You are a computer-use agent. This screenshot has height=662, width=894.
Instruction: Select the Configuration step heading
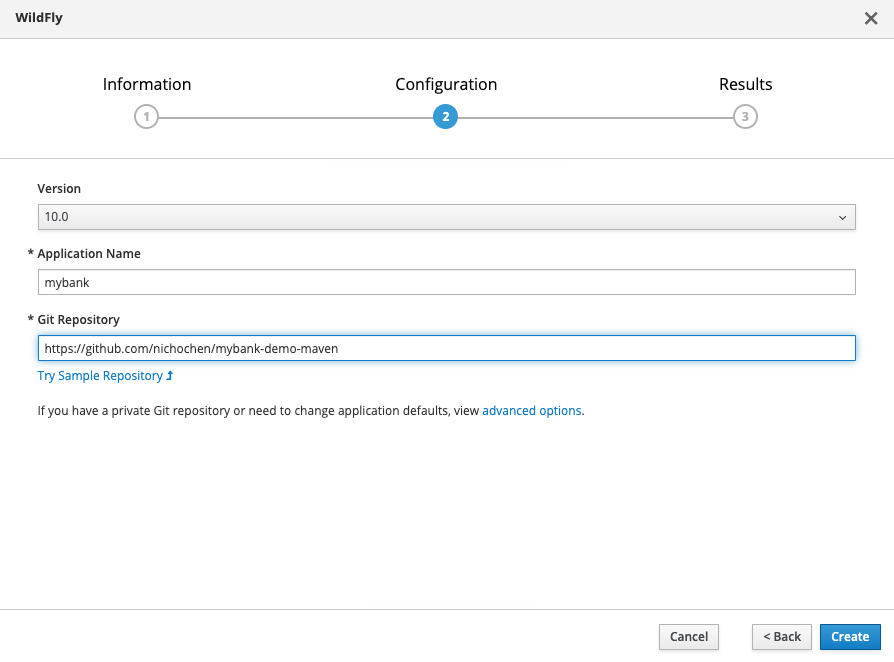pos(446,84)
